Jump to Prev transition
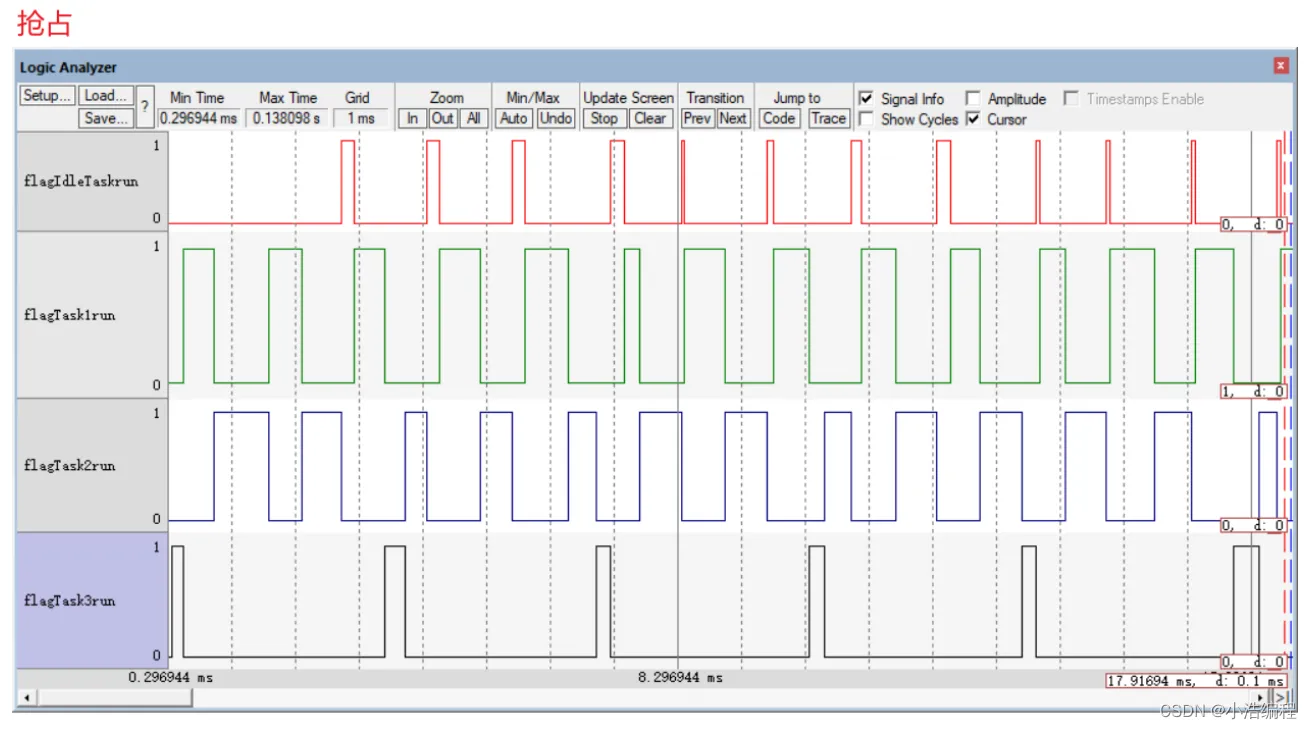This screenshot has width=1312, height=729. pyautogui.click(x=698, y=118)
